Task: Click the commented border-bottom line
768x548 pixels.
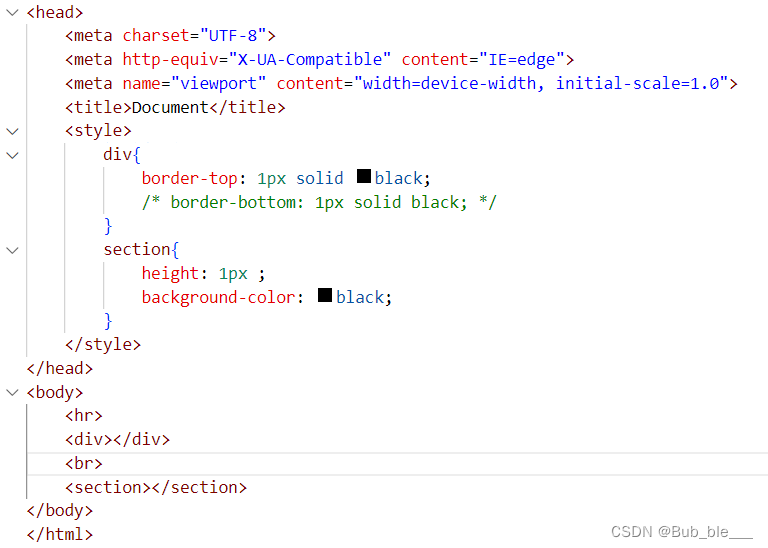Action: tap(319, 202)
